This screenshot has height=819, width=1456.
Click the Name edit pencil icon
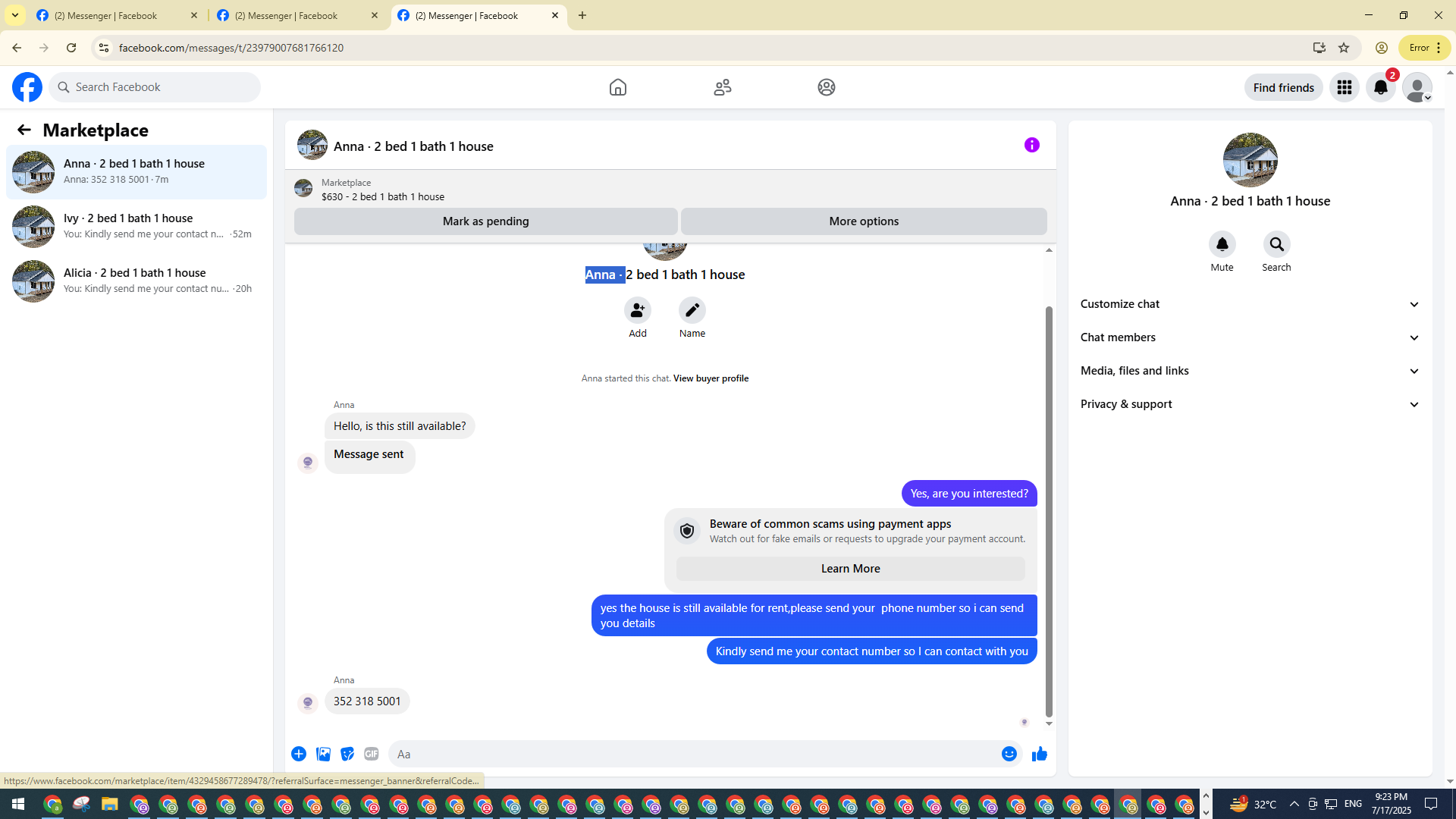click(x=692, y=310)
